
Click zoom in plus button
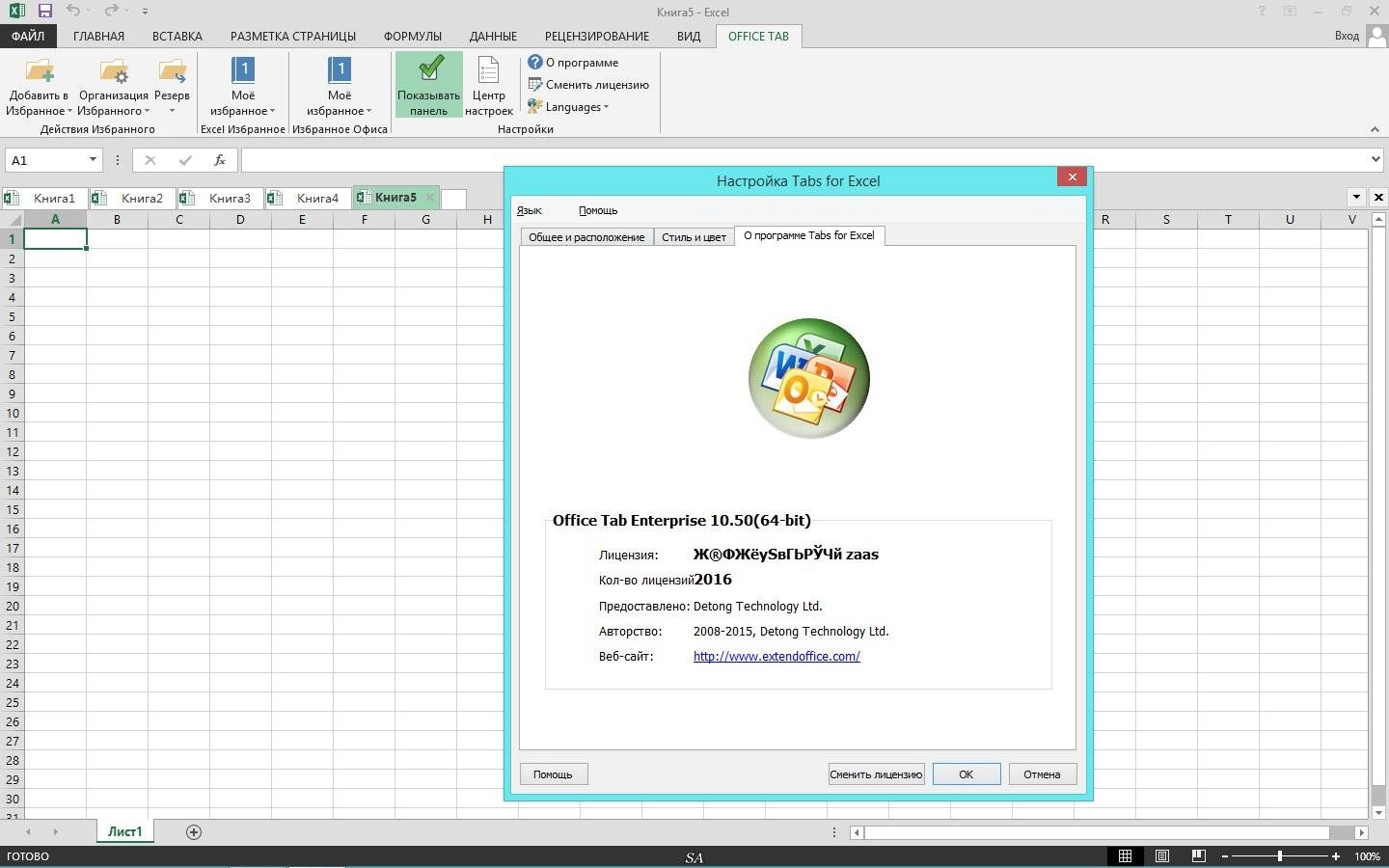1336,855
